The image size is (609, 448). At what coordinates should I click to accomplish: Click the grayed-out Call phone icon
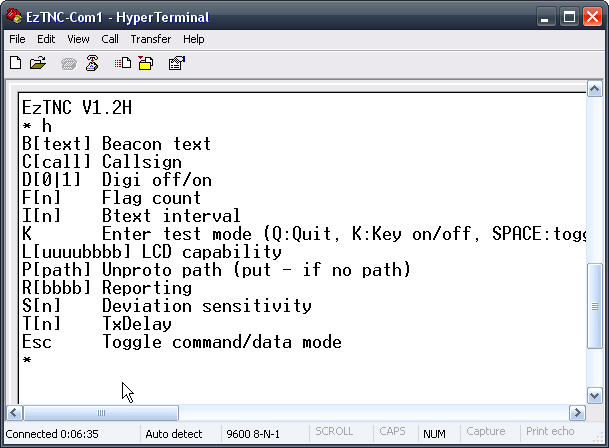pos(69,63)
